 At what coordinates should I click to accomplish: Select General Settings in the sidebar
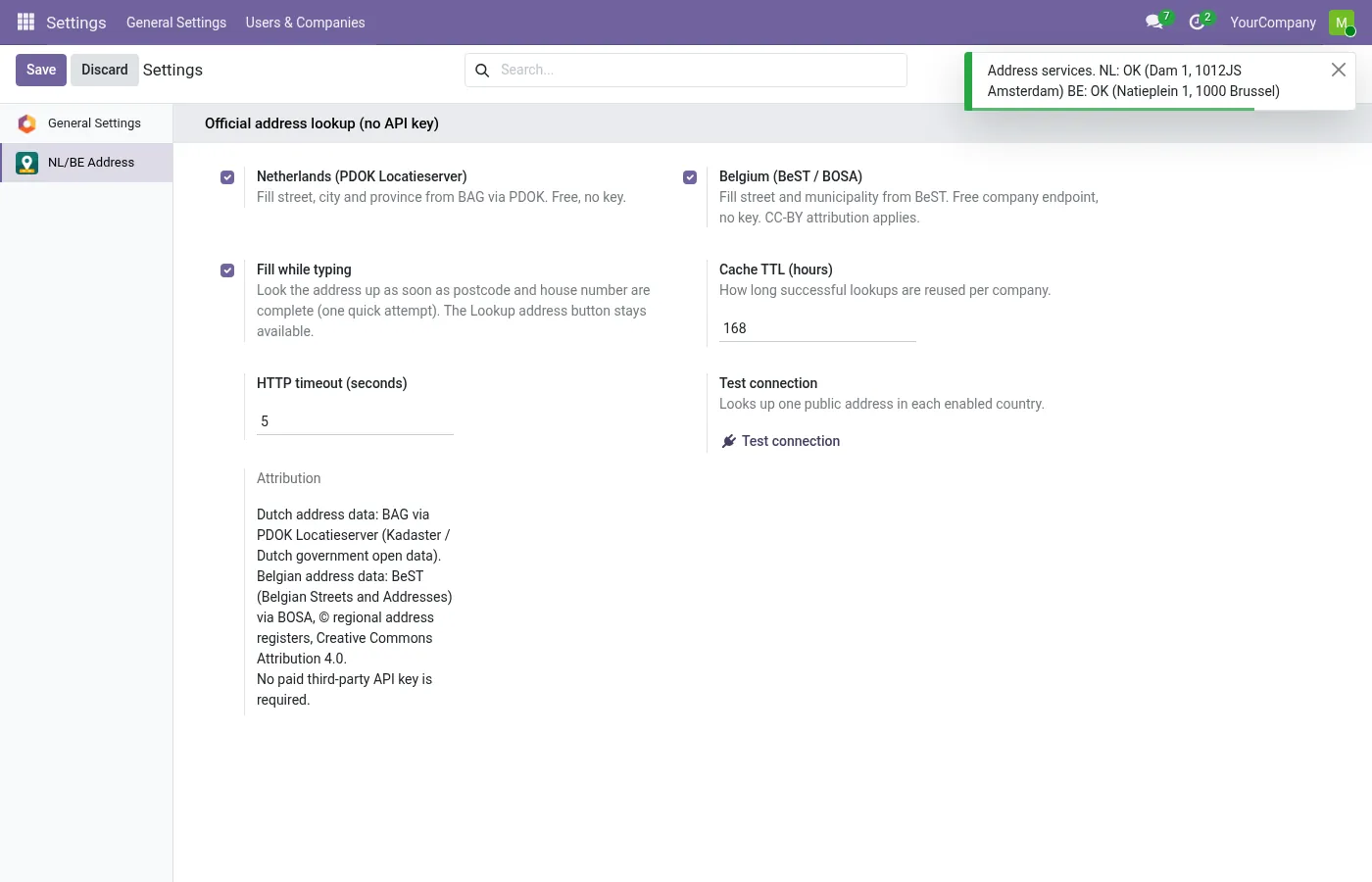86,123
